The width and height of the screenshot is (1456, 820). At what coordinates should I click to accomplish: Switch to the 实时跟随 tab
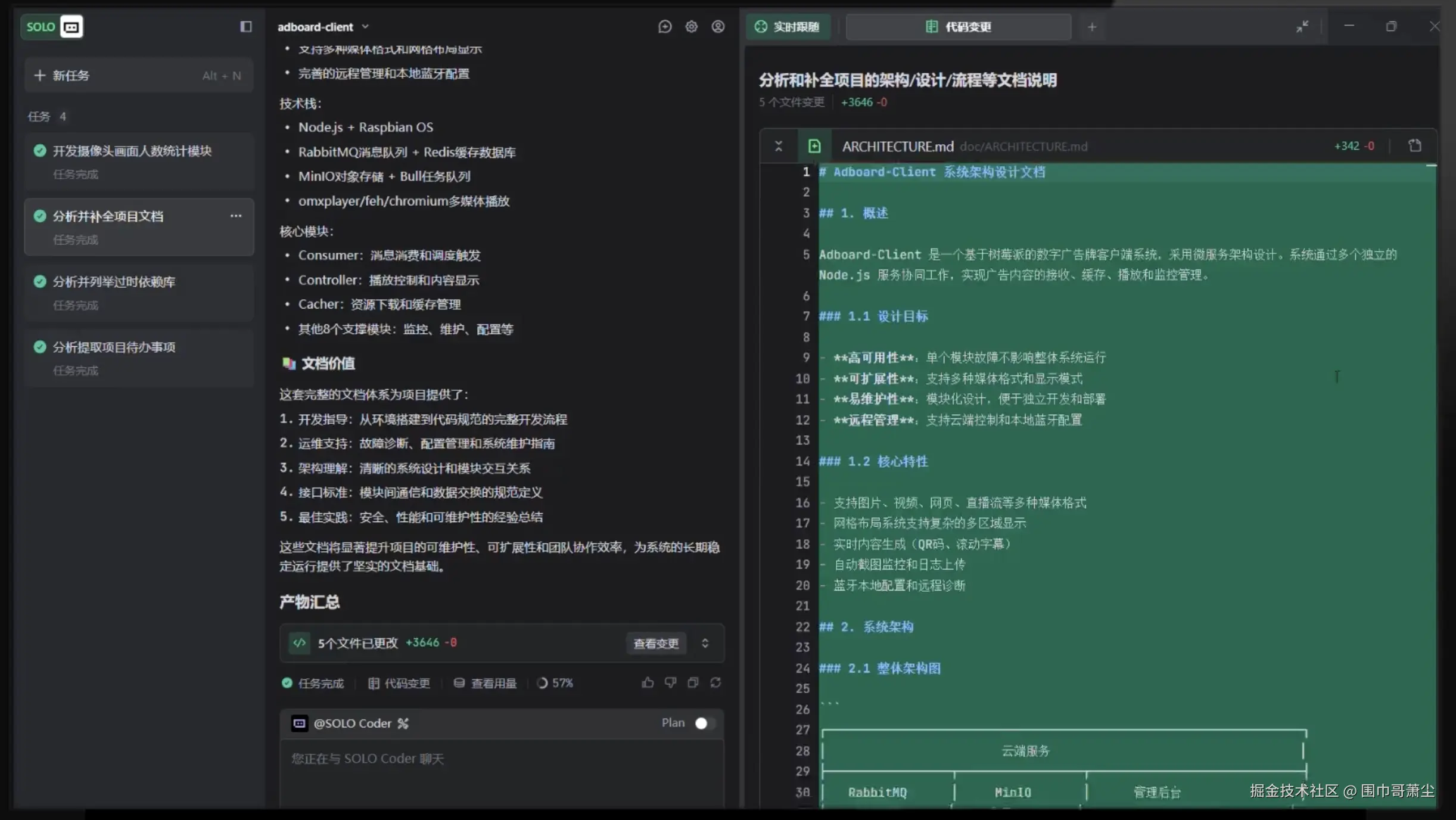click(x=788, y=27)
